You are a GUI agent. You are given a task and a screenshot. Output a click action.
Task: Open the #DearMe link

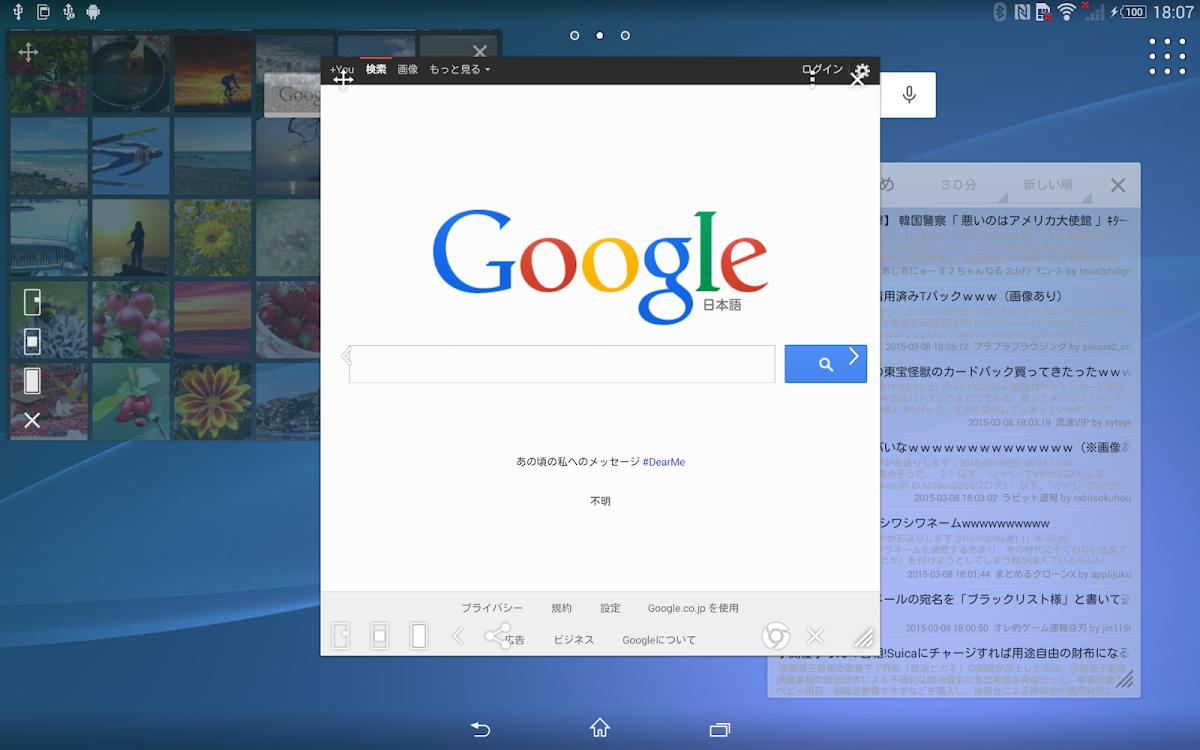pos(664,462)
